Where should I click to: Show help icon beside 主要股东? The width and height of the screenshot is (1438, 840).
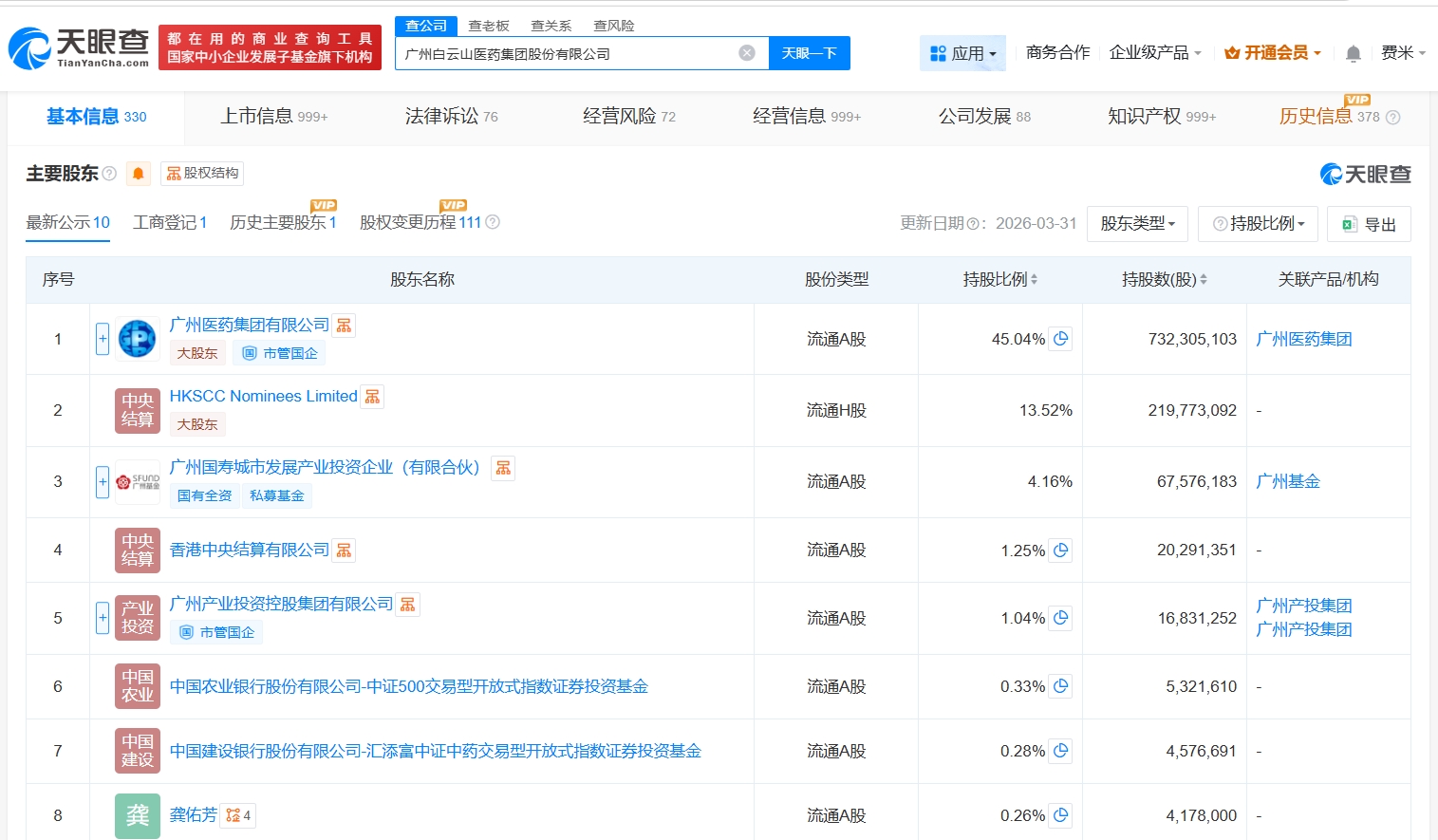(109, 174)
